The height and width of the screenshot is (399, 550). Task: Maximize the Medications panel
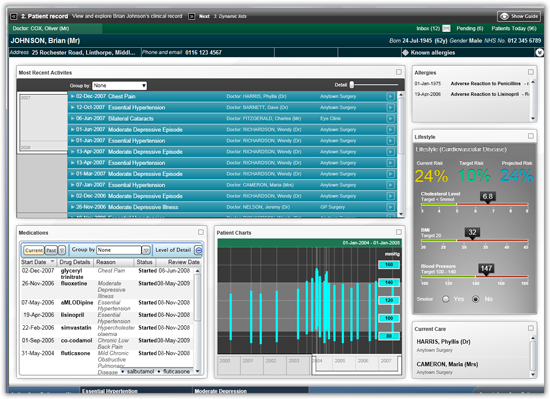[x=201, y=232]
